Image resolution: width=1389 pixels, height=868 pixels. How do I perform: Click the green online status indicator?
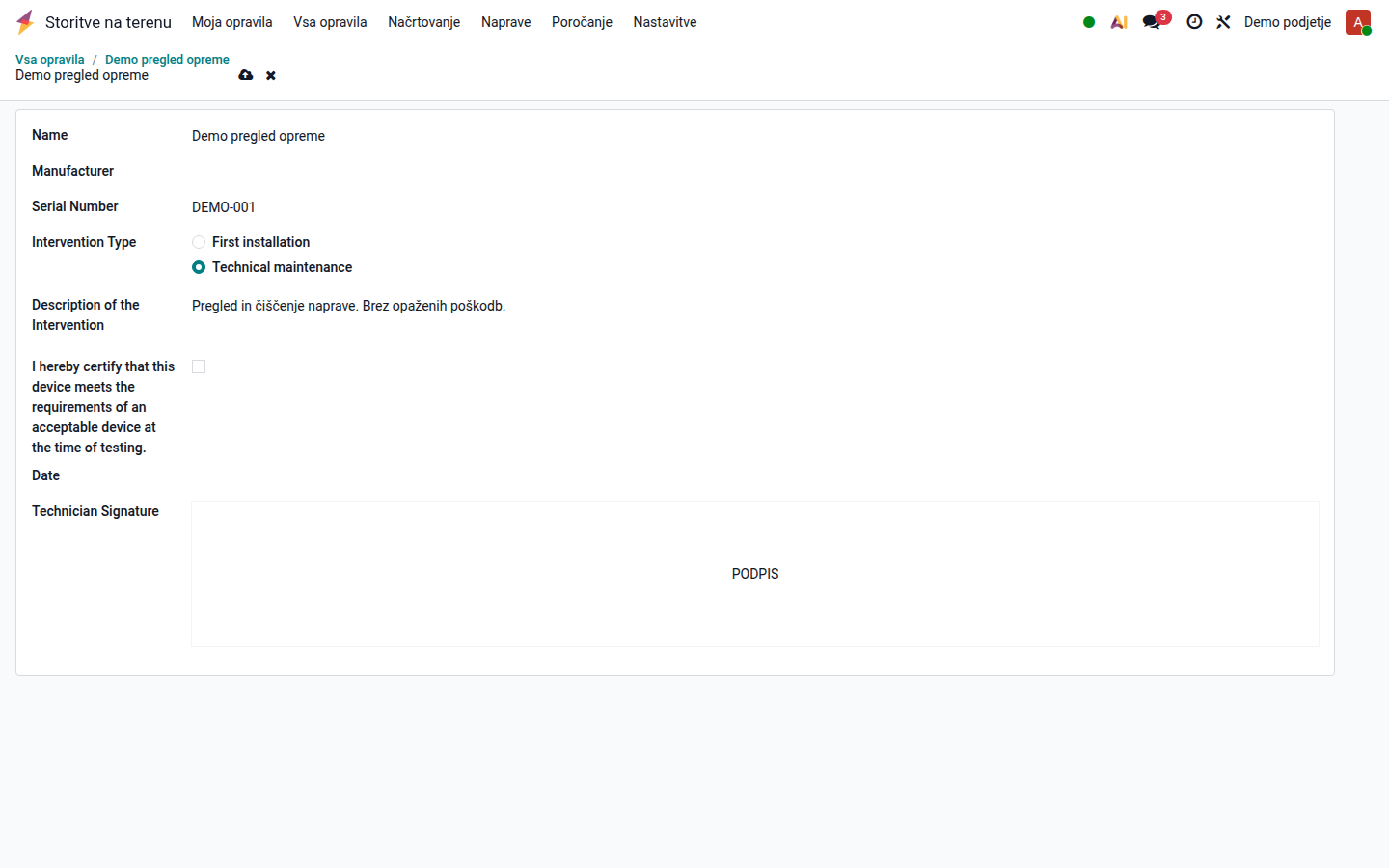tap(1089, 22)
